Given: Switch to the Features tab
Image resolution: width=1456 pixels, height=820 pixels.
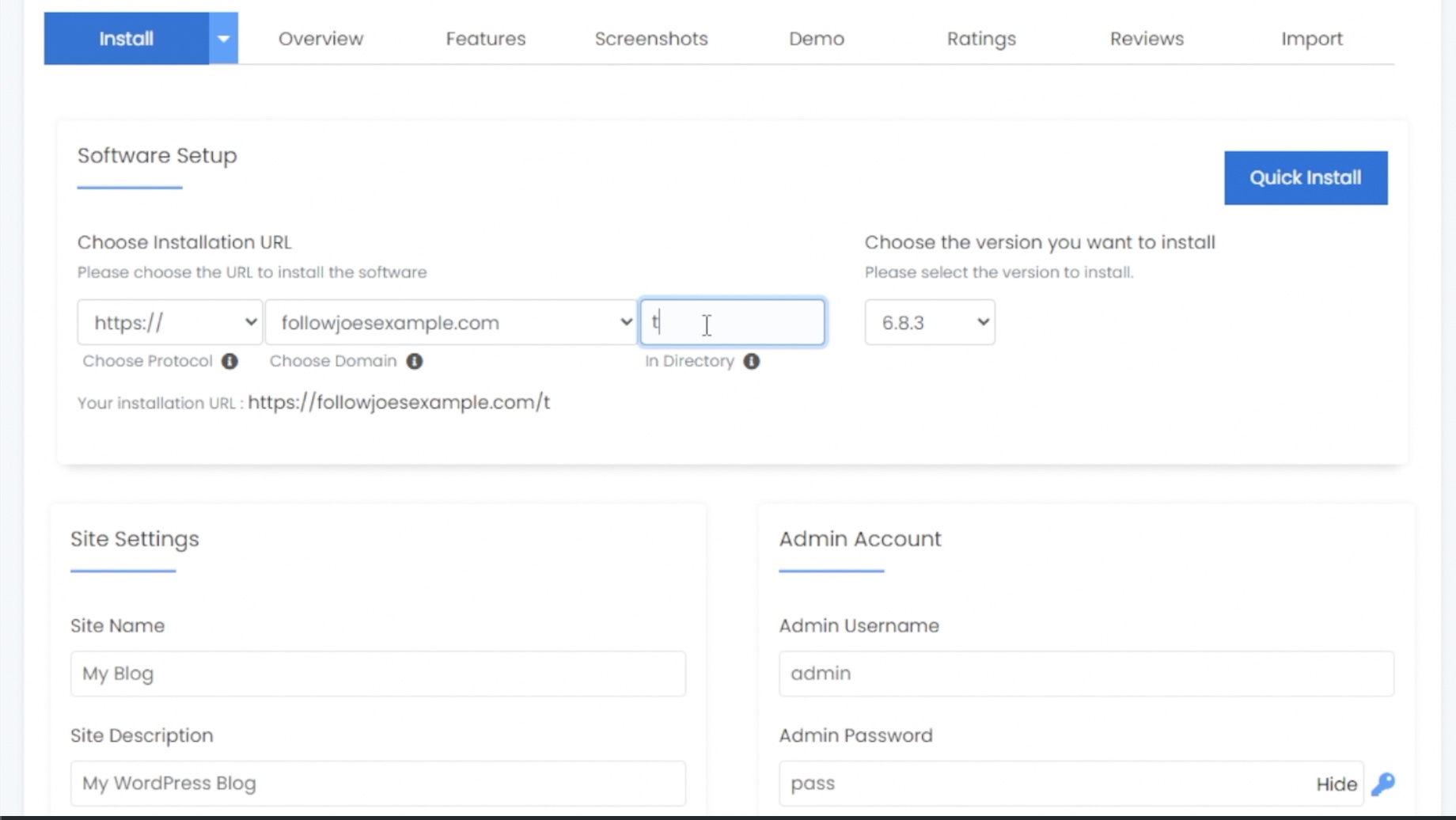Looking at the screenshot, I should (486, 38).
